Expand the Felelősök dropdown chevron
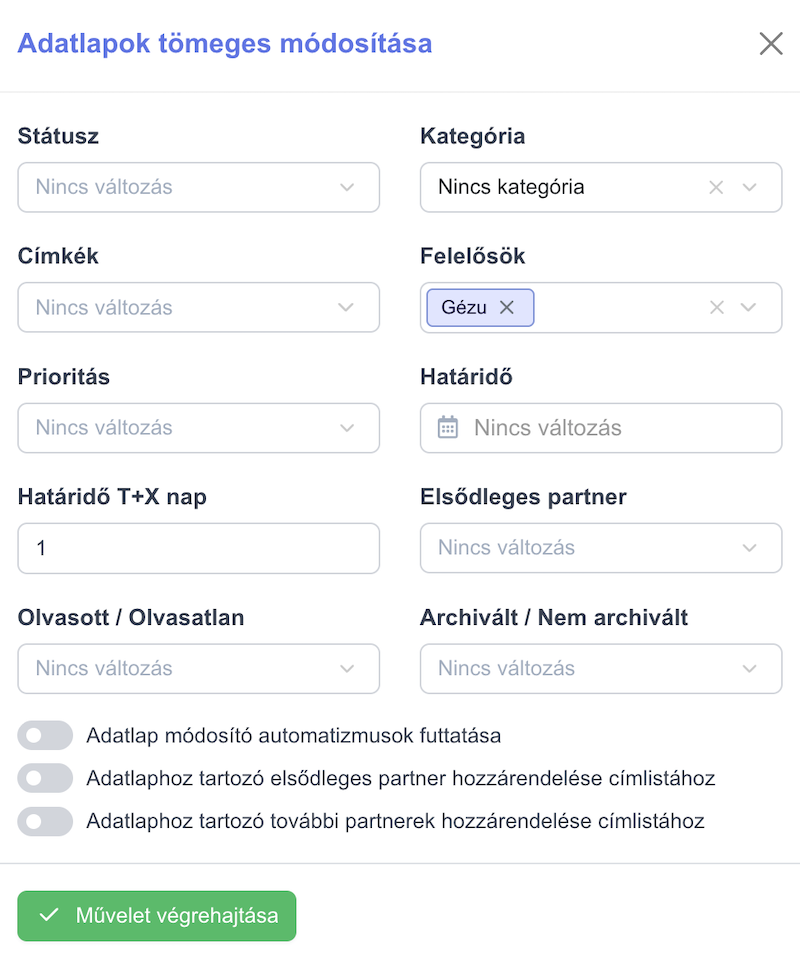Screen dimensions: 800x953 tap(748, 308)
